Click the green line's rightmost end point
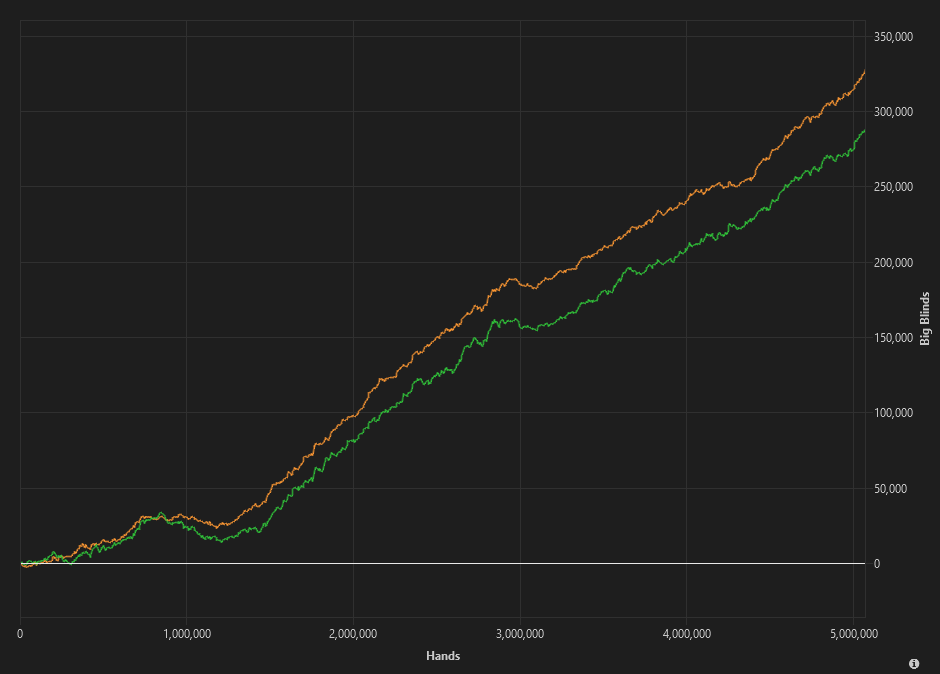 point(864,131)
